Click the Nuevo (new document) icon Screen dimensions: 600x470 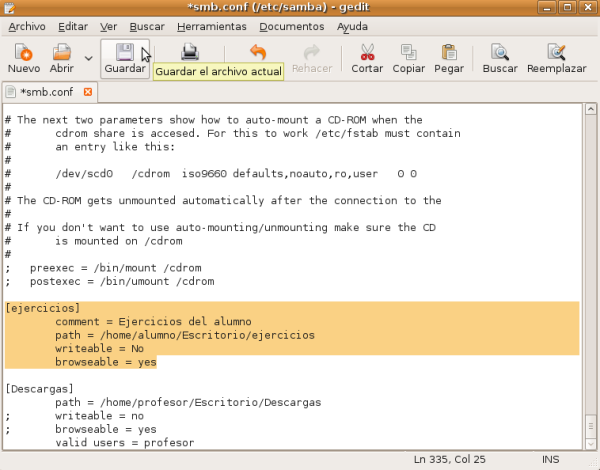(x=23, y=52)
